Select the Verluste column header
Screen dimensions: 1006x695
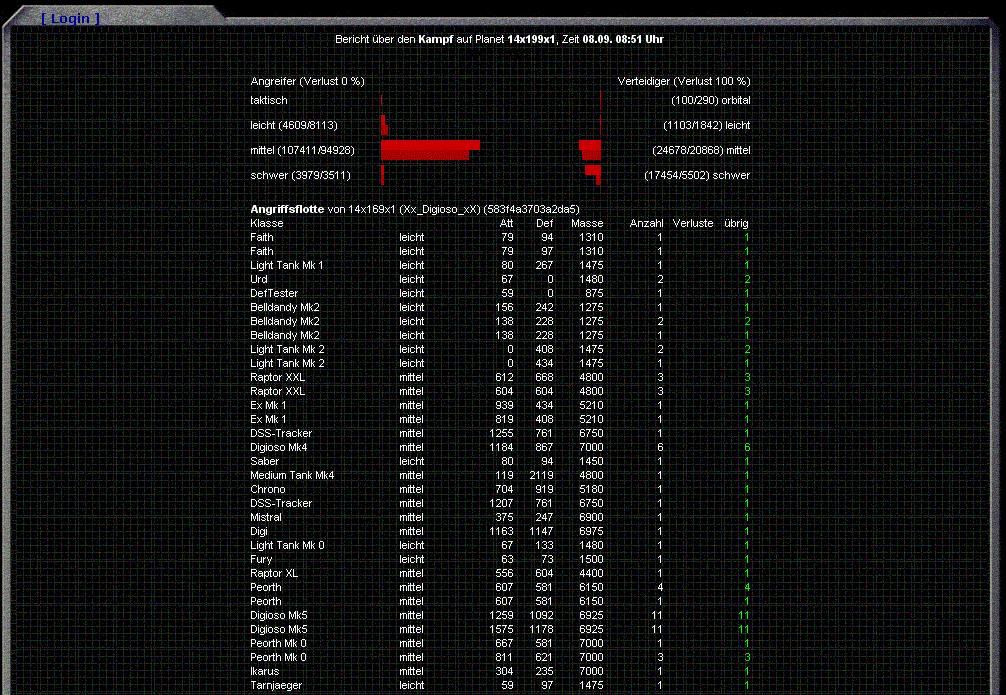(x=693, y=223)
